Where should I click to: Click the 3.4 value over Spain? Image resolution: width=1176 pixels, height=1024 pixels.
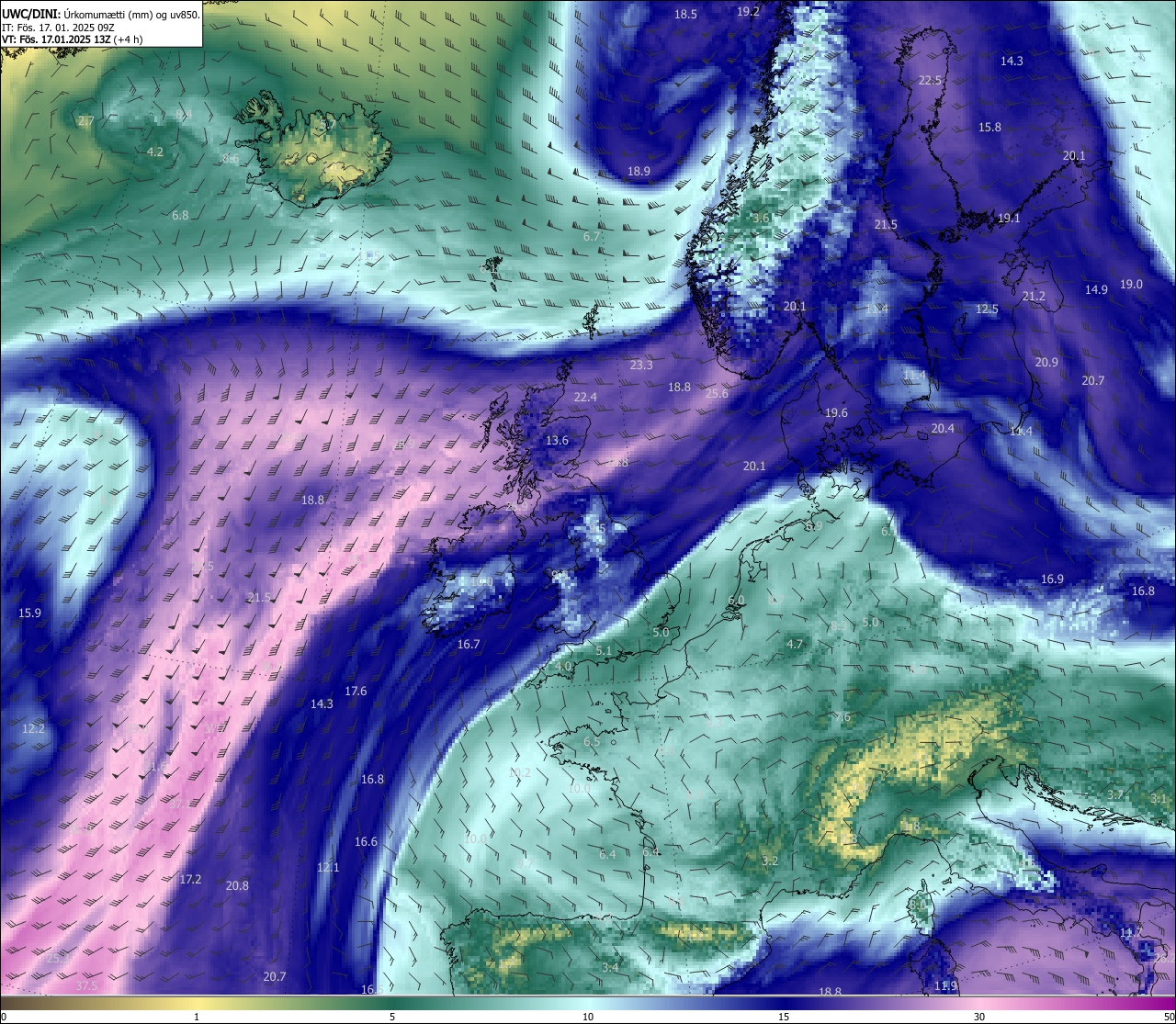[610, 967]
